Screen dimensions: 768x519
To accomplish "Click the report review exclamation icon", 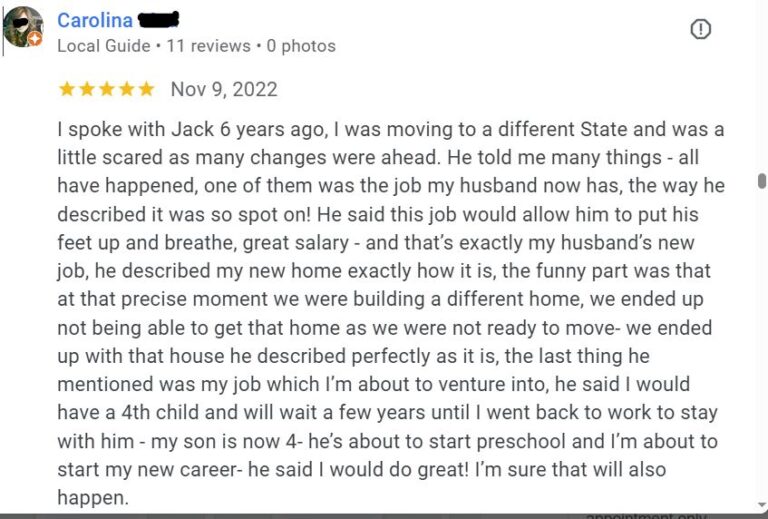I will [700, 29].
